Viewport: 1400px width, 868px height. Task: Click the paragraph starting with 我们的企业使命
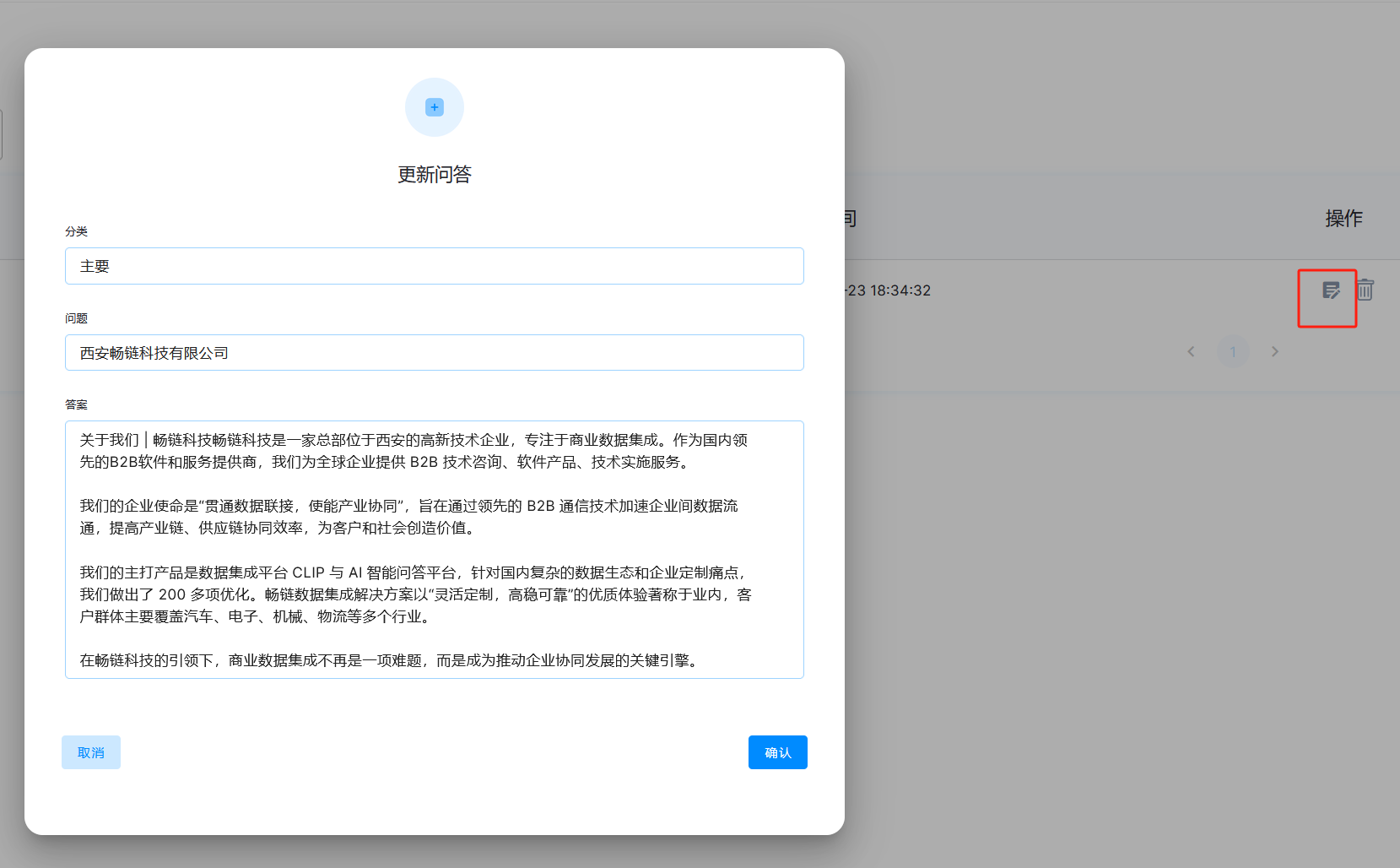point(408,517)
